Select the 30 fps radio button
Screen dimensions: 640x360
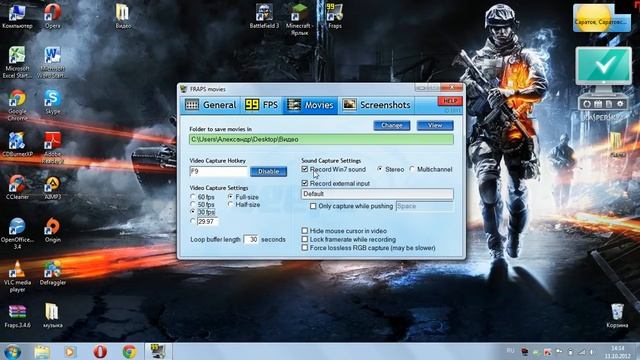coord(193,212)
